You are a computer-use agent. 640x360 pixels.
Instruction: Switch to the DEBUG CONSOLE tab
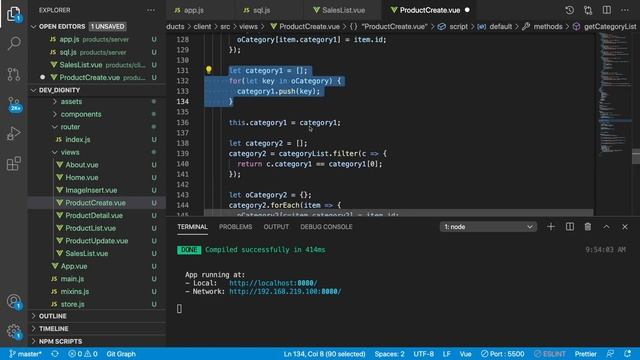point(326,227)
